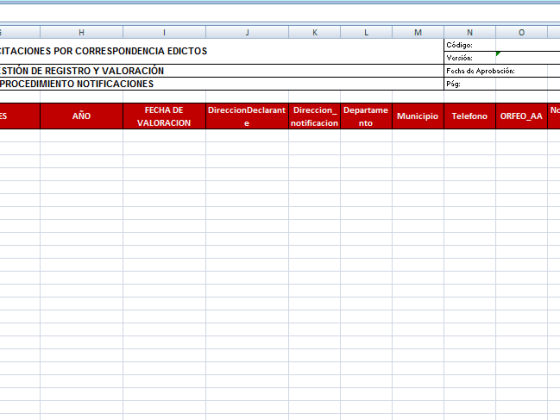Select column I header

(x=164, y=32)
